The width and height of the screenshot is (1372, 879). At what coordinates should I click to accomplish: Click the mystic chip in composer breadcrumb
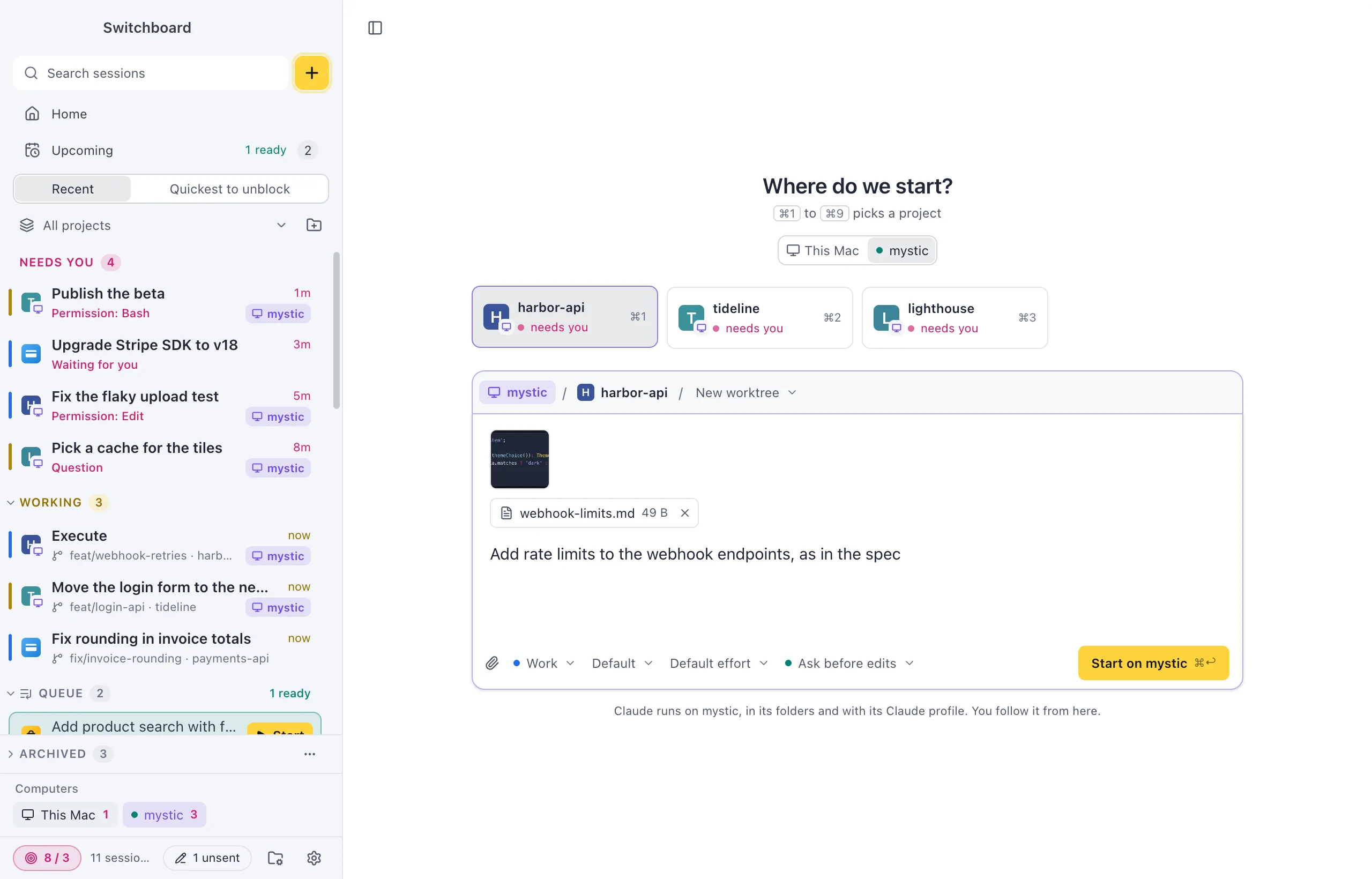[x=517, y=392]
